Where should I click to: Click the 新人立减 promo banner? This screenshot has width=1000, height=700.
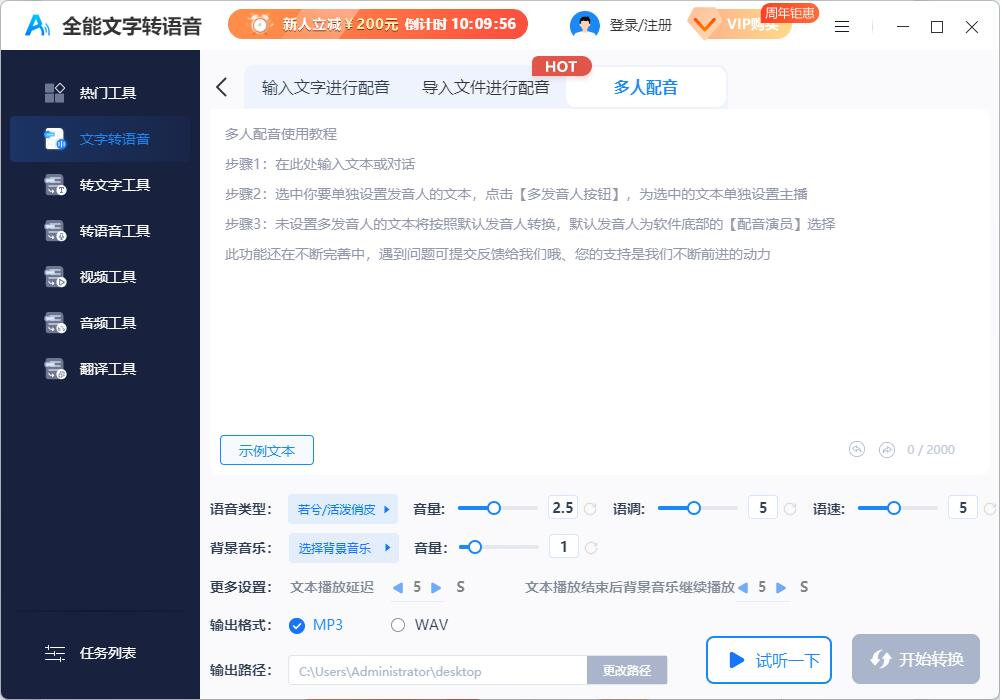click(378, 24)
